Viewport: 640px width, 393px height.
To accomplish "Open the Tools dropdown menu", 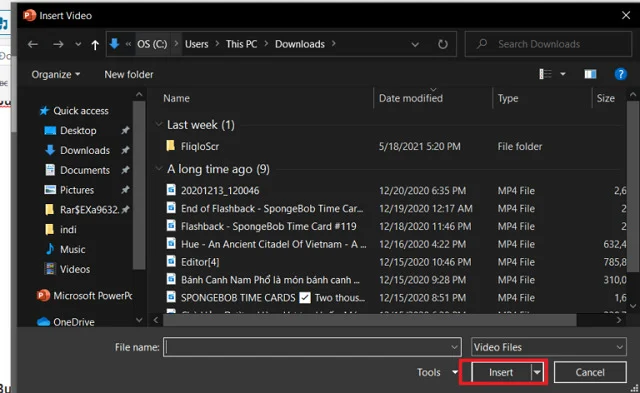I will tap(437, 372).
